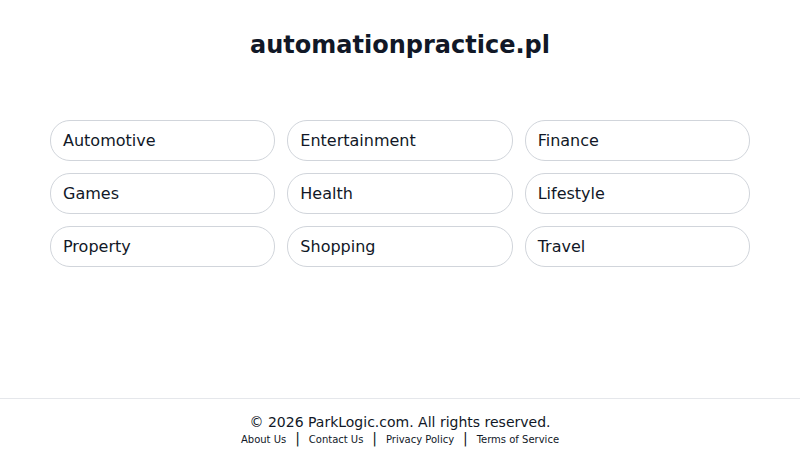Click the "All rights reserved" footer text
Viewport: 800px width, 461px height.
484,422
